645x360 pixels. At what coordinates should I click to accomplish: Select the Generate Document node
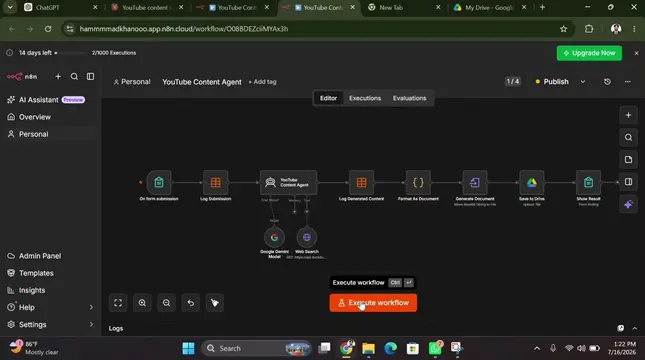(475, 182)
